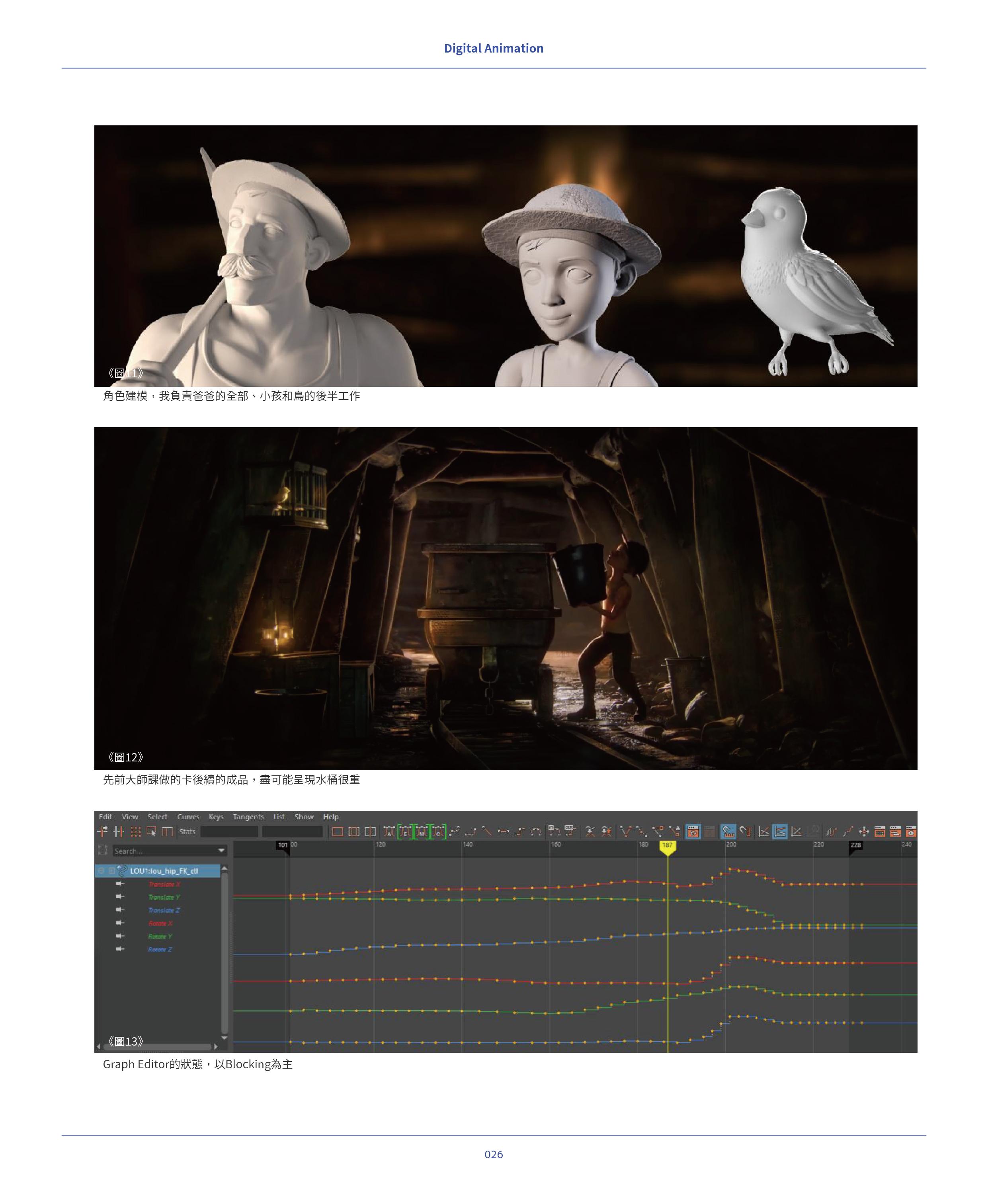Toggle the highlighted Isolate Curve display icon
Viewport: 988px width, 1204px height.
693,832
